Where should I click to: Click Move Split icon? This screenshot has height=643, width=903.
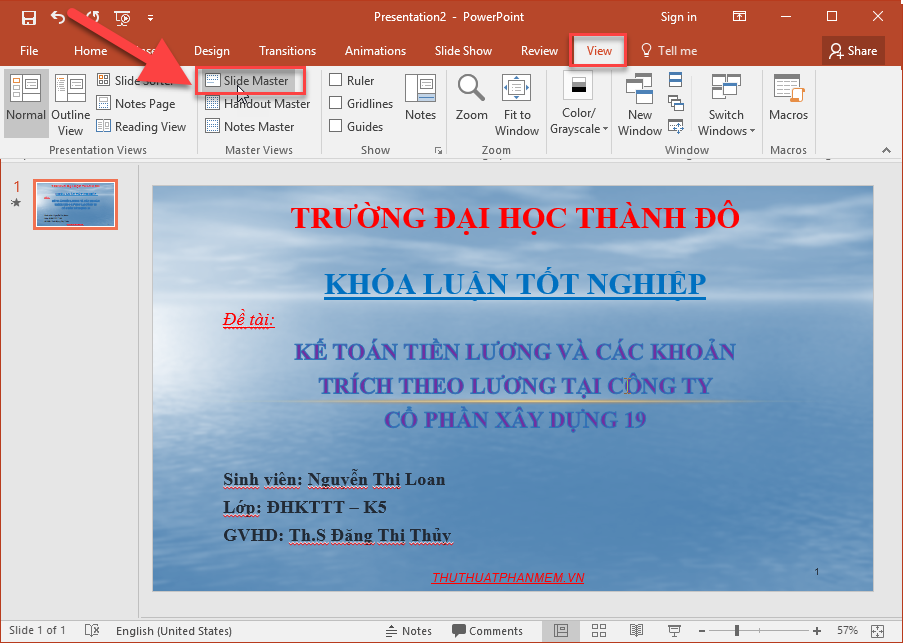tap(676, 126)
